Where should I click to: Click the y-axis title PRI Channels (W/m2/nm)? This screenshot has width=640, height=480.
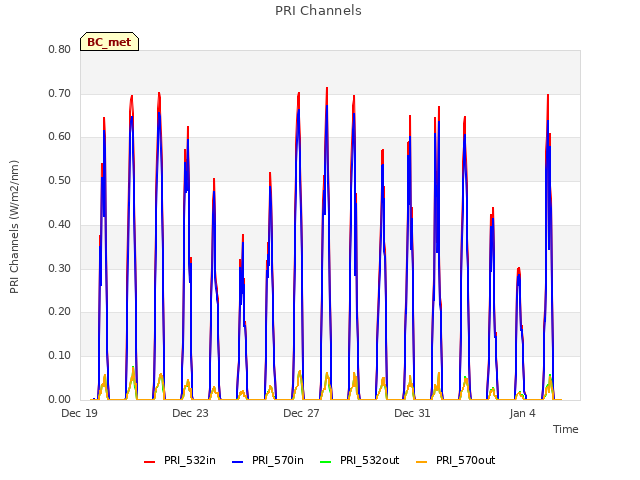[14, 227]
